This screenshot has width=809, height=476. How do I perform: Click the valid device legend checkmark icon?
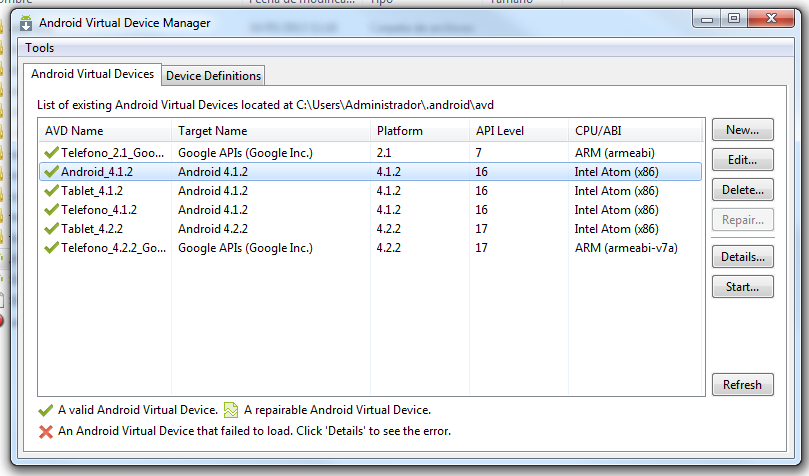pyautogui.click(x=45, y=411)
